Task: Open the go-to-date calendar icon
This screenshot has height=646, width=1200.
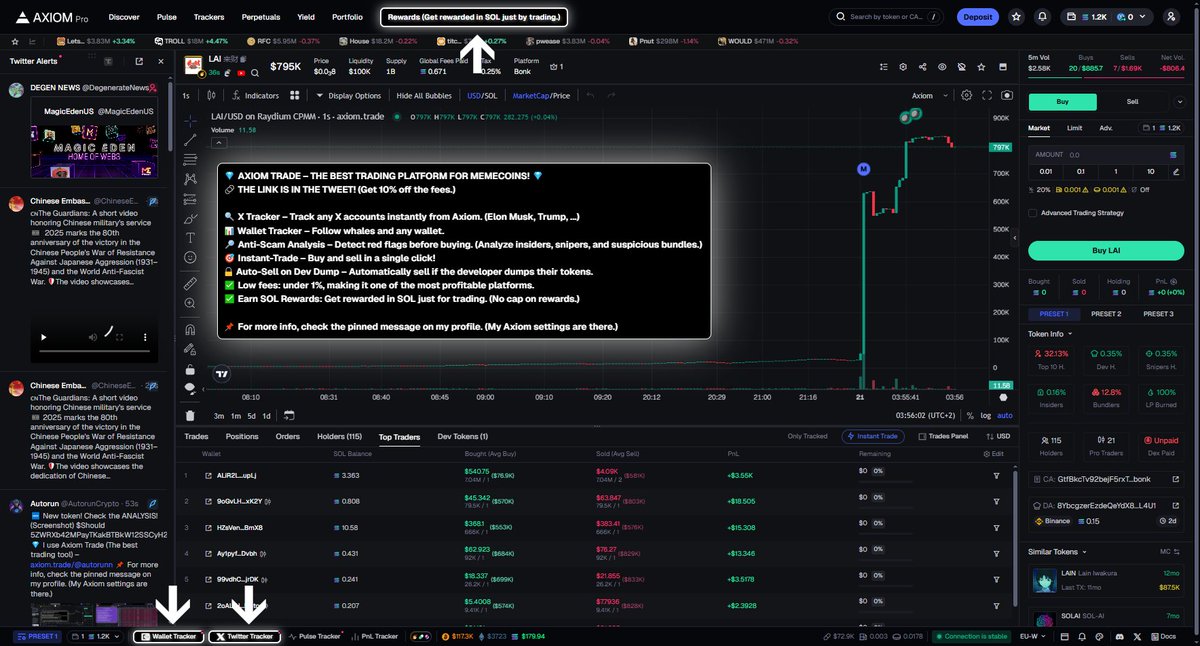Action: 289,415
